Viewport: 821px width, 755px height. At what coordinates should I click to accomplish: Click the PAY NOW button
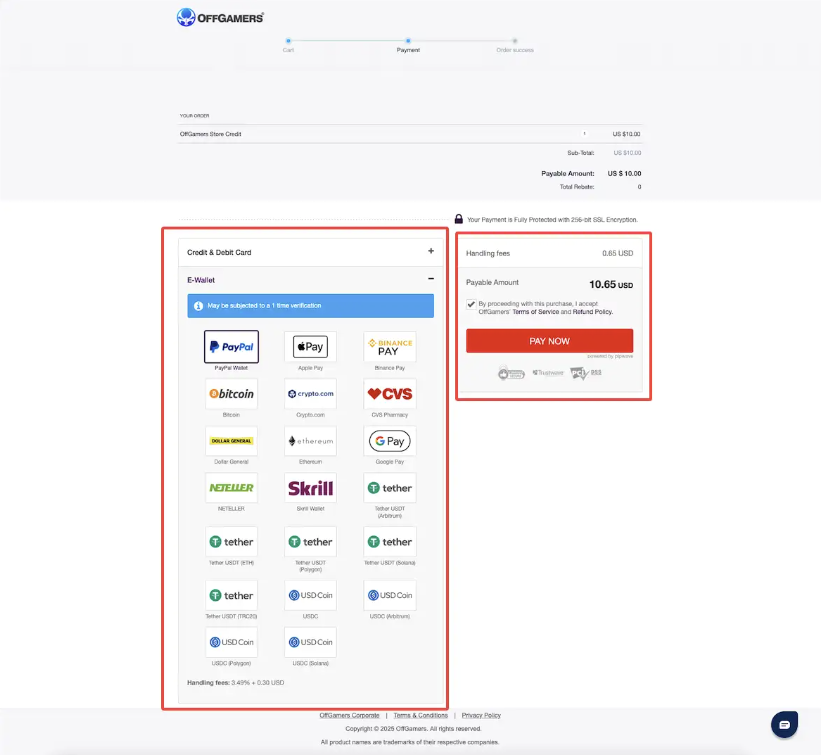click(x=549, y=341)
